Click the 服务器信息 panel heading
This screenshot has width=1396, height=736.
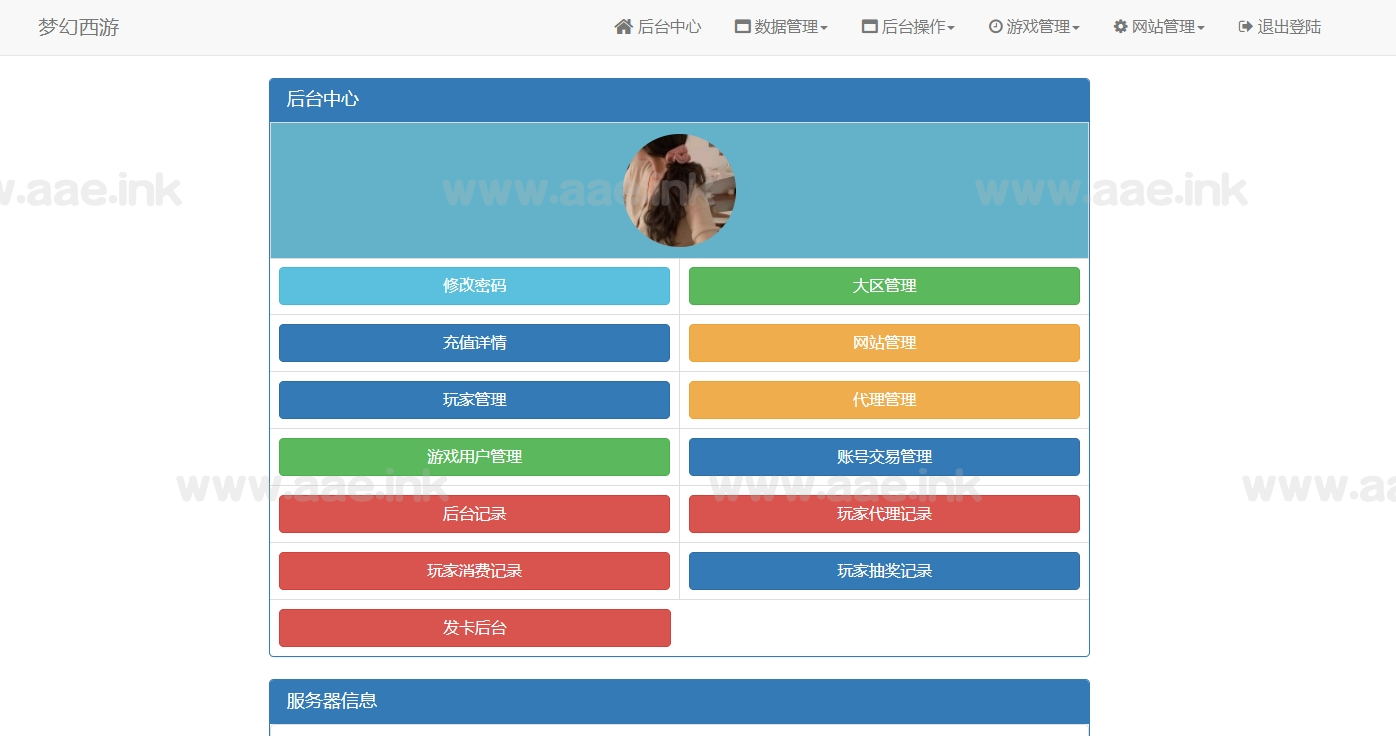tap(679, 702)
